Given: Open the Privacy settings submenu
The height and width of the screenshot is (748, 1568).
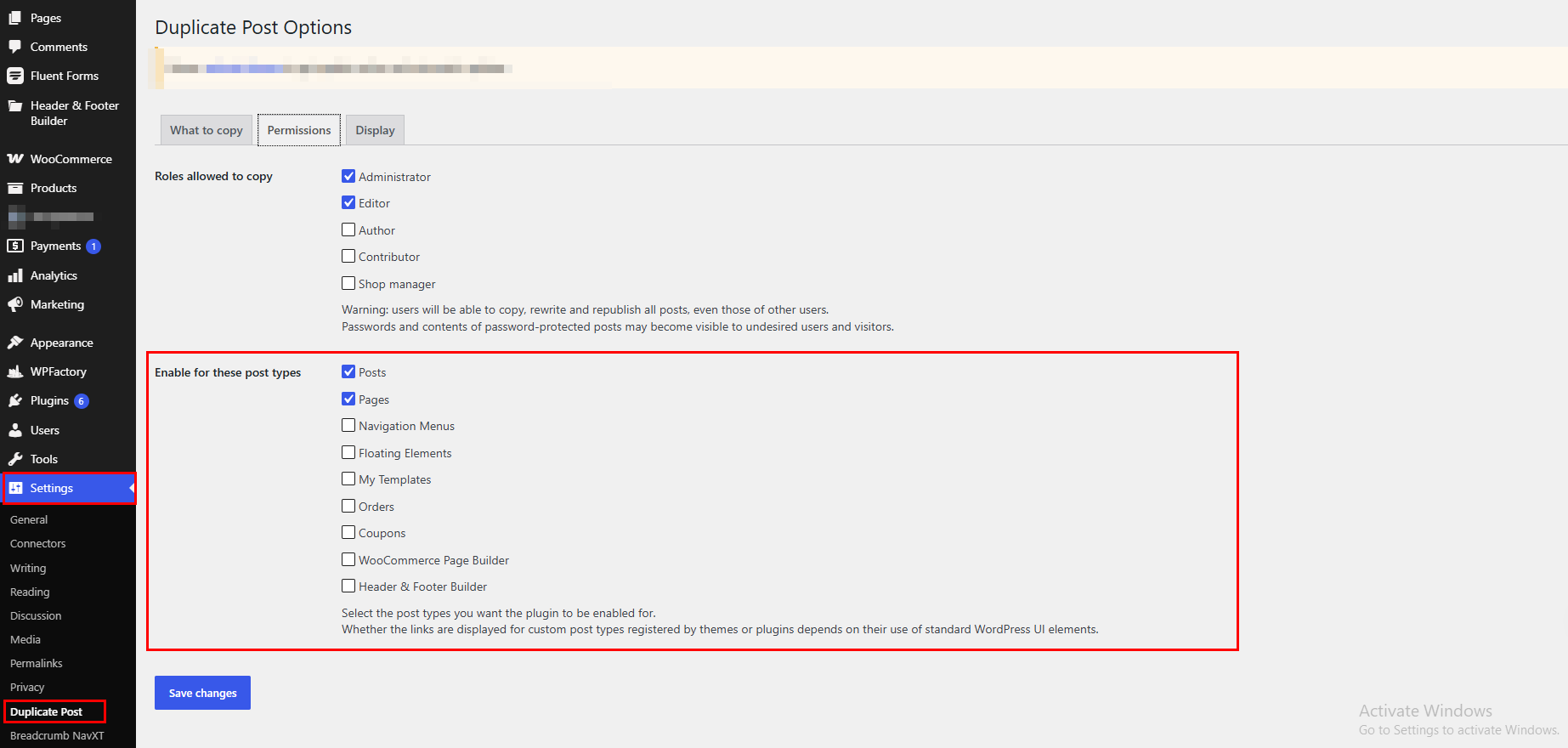Looking at the screenshot, I should pos(27,687).
